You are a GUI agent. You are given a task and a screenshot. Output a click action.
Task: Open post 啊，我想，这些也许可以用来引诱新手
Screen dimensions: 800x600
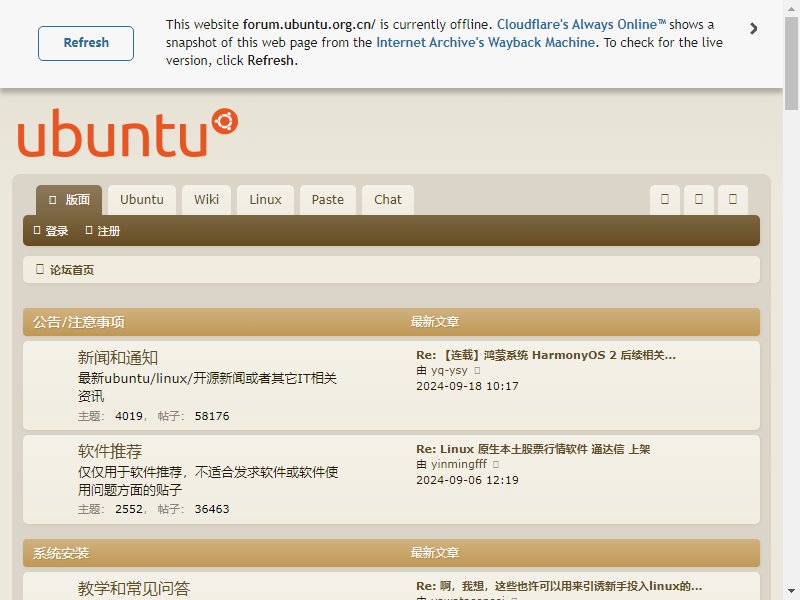click(x=559, y=586)
